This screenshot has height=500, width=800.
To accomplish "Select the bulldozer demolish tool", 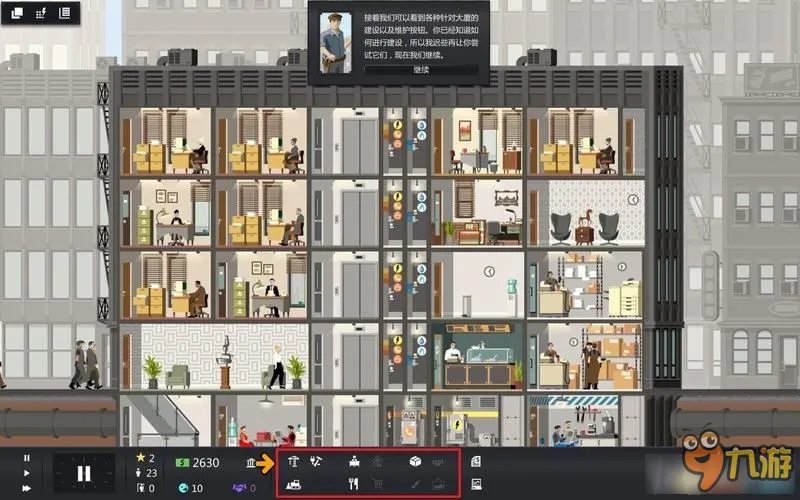I will pos(293,484).
